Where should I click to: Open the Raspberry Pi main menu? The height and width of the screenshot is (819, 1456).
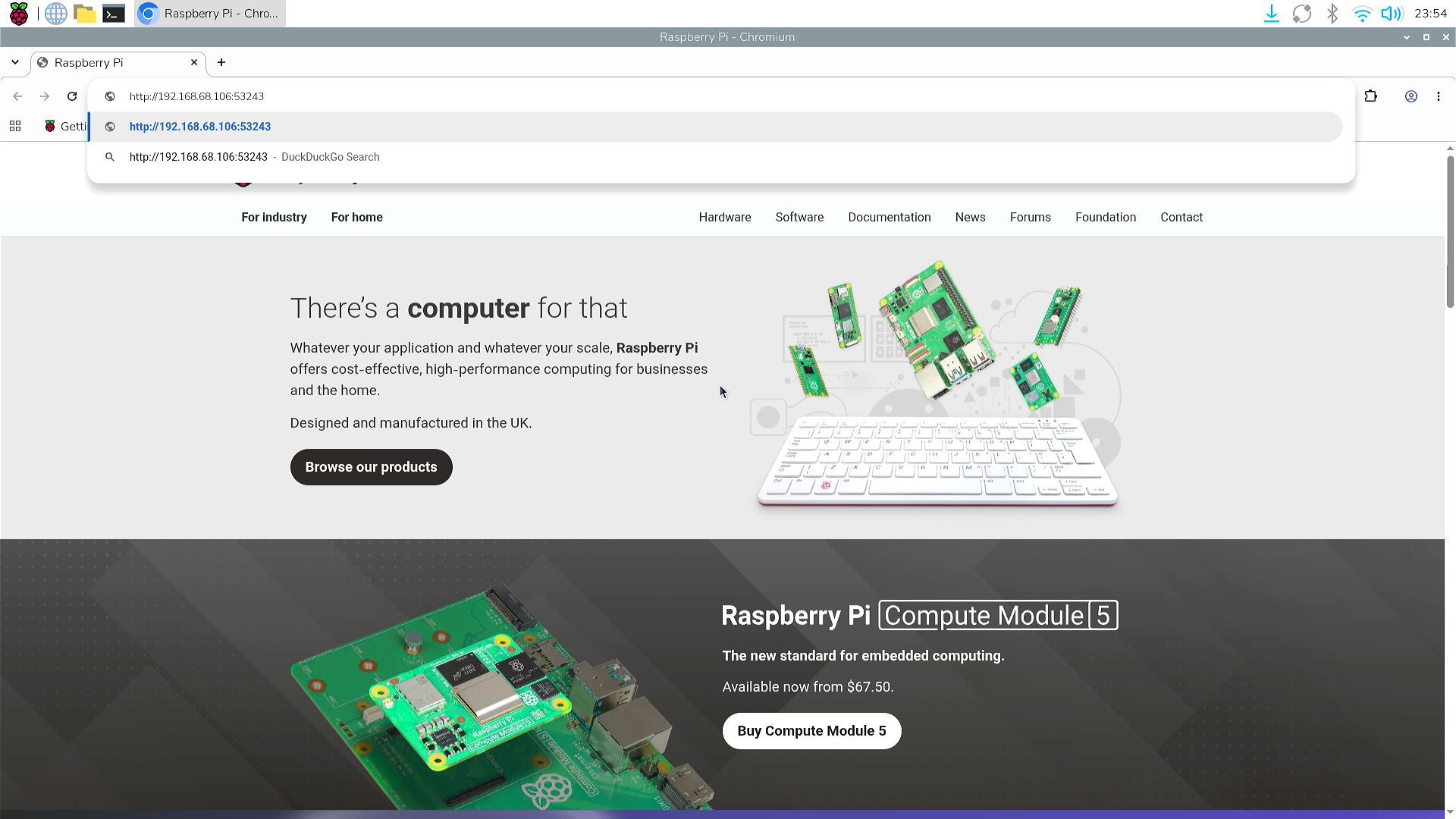[x=19, y=14]
